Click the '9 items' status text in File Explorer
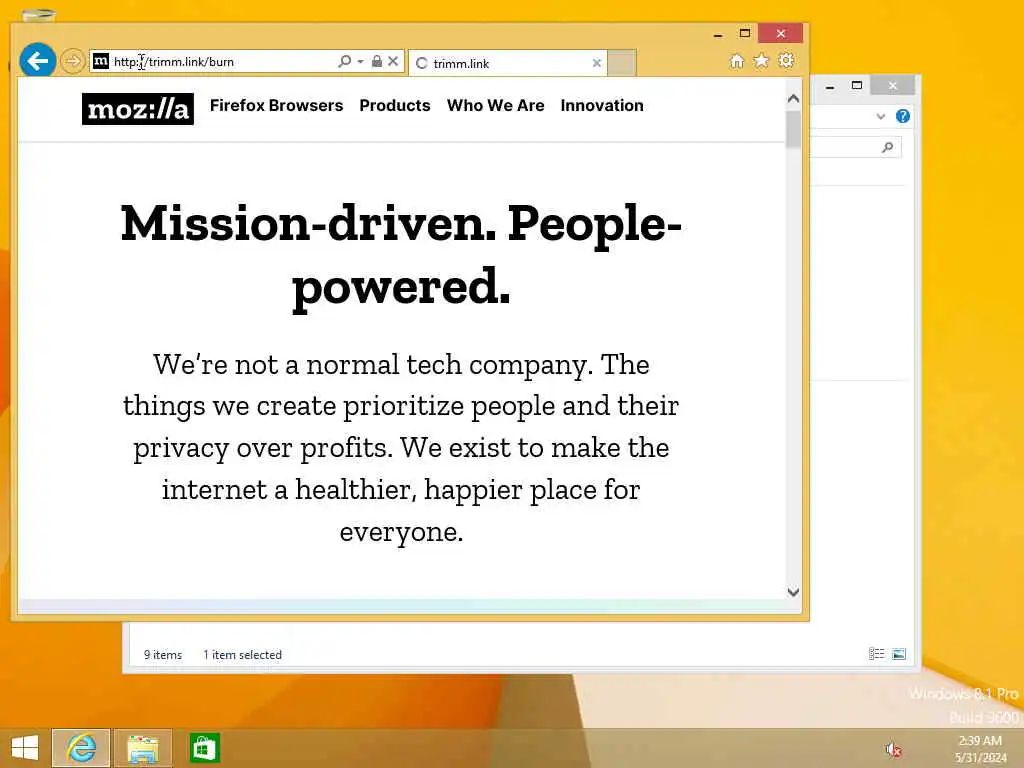 coord(163,654)
